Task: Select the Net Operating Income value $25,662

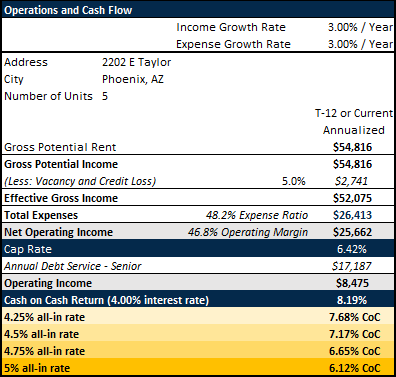Action: (352, 232)
